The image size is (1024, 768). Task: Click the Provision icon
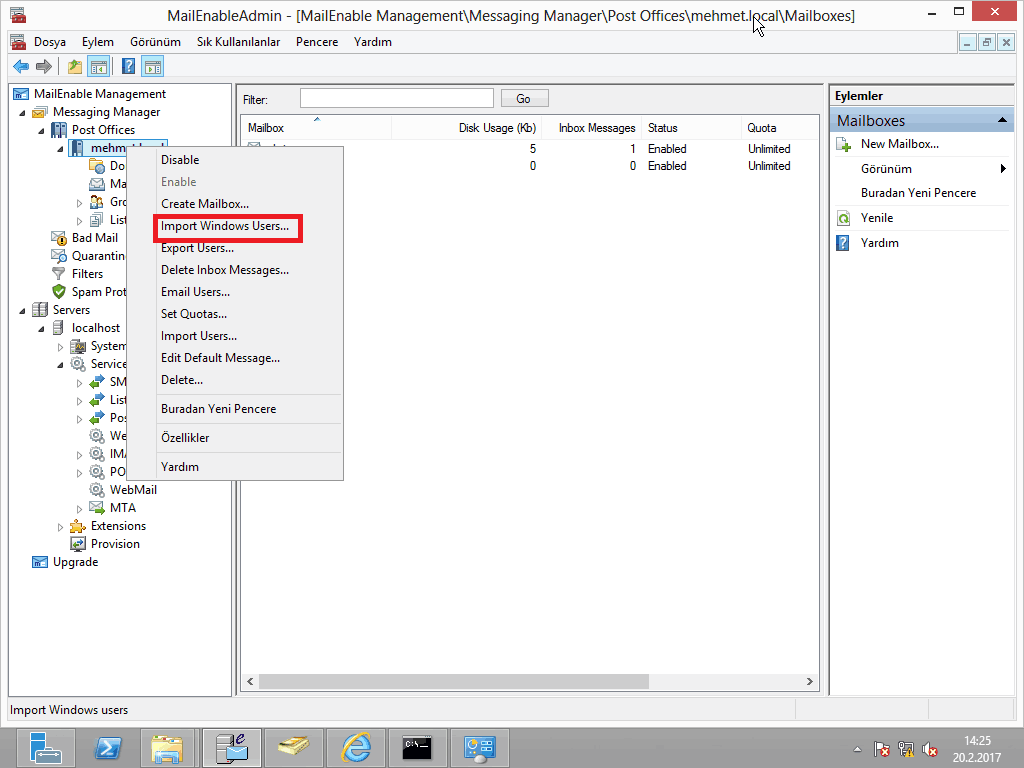78,544
